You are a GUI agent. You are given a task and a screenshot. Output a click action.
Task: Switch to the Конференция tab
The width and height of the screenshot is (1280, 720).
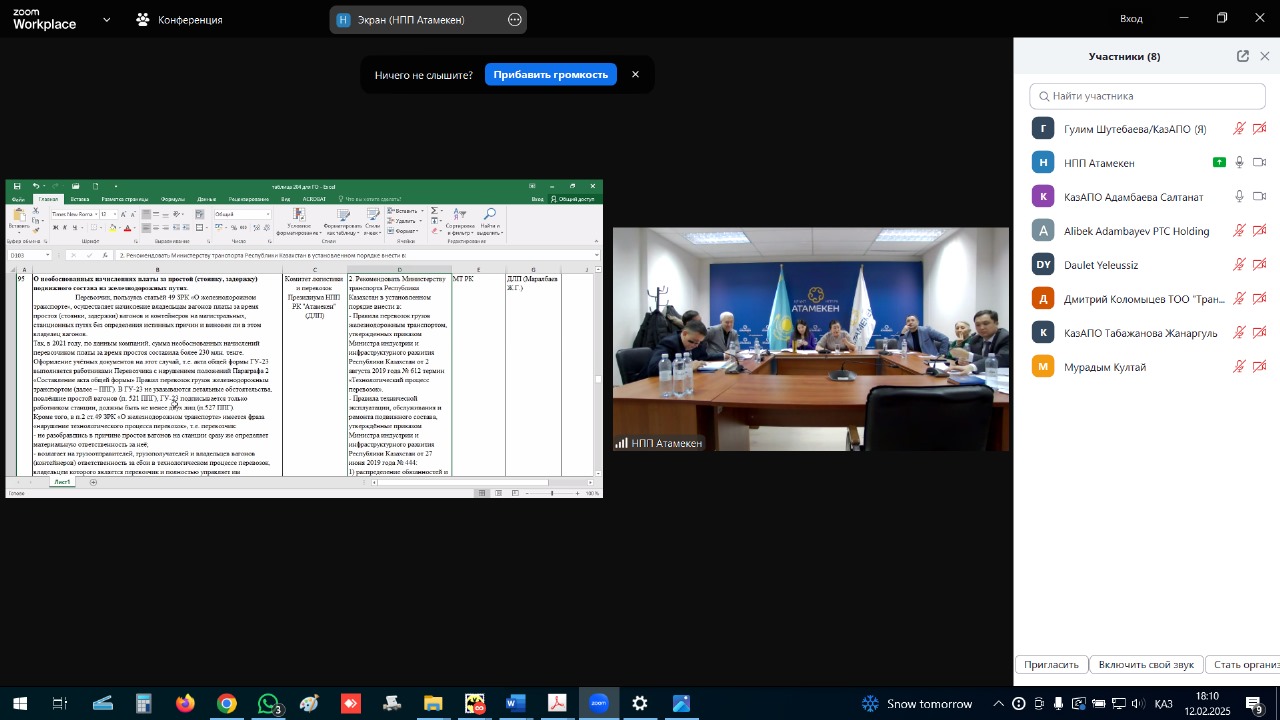(x=179, y=19)
